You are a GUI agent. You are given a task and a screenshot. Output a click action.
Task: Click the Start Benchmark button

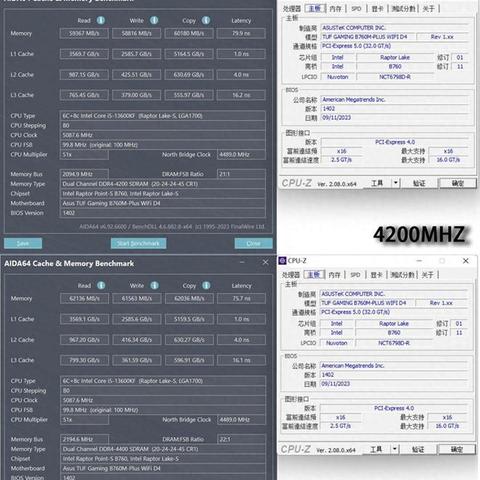pos(138,243)
